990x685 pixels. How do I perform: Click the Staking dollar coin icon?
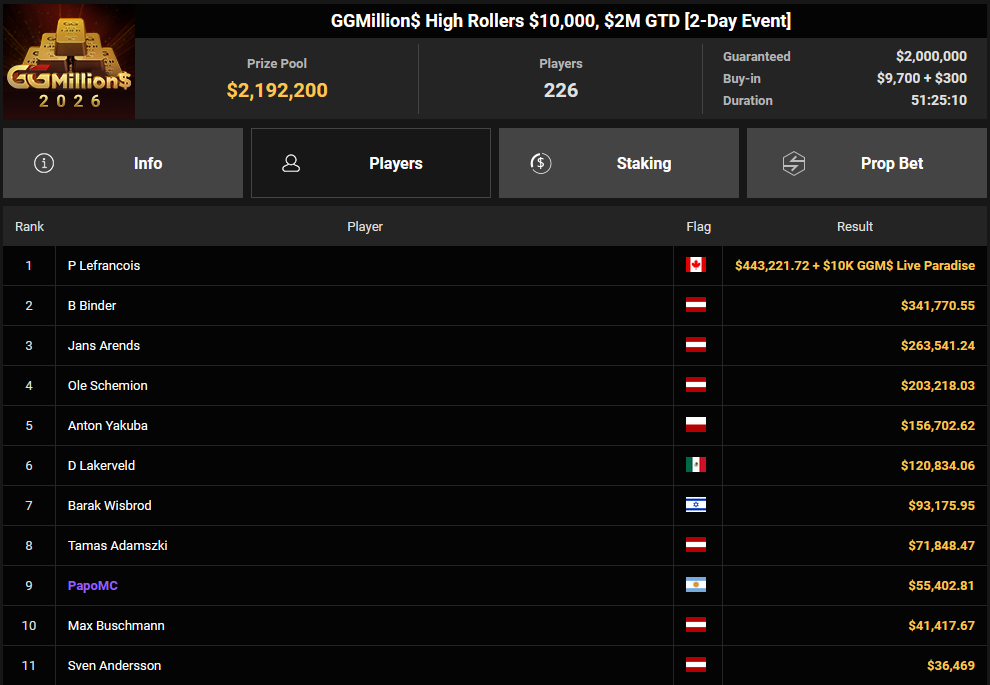pyautogui.click(x=541, y=163)
